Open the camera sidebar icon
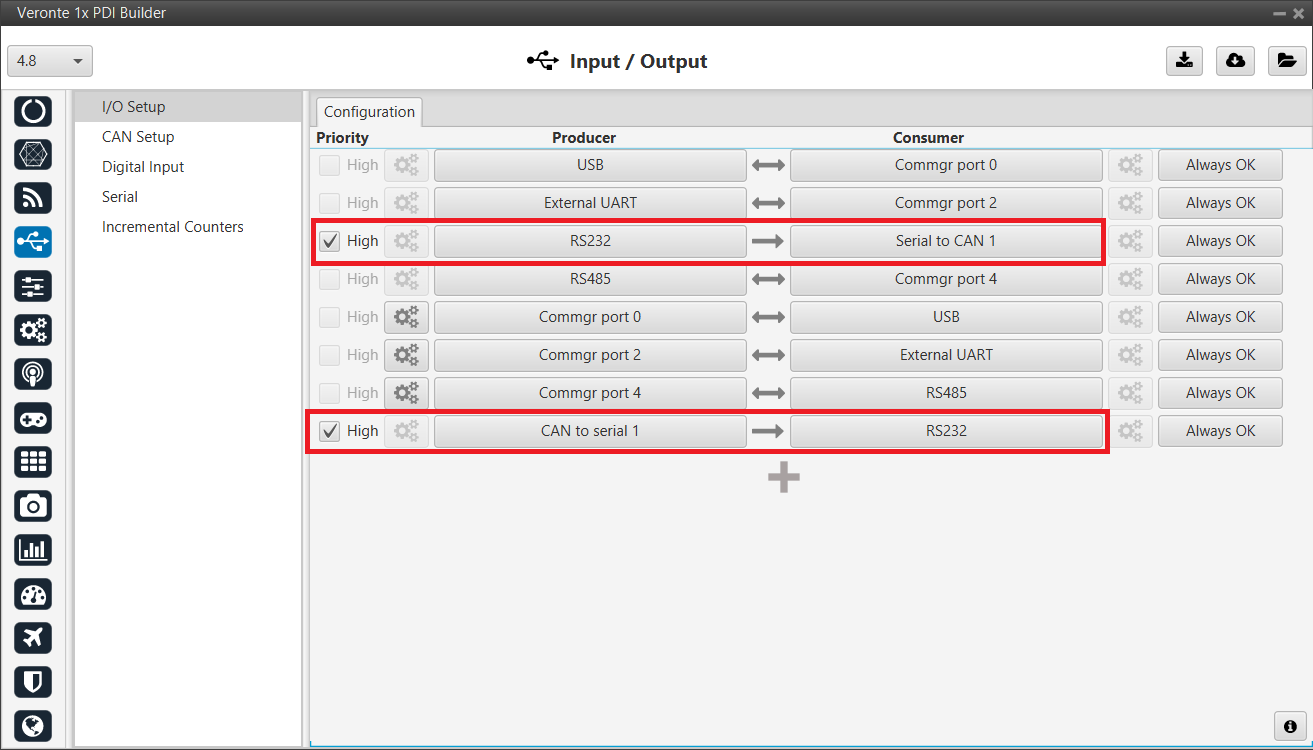 click(x=33, y=506)
